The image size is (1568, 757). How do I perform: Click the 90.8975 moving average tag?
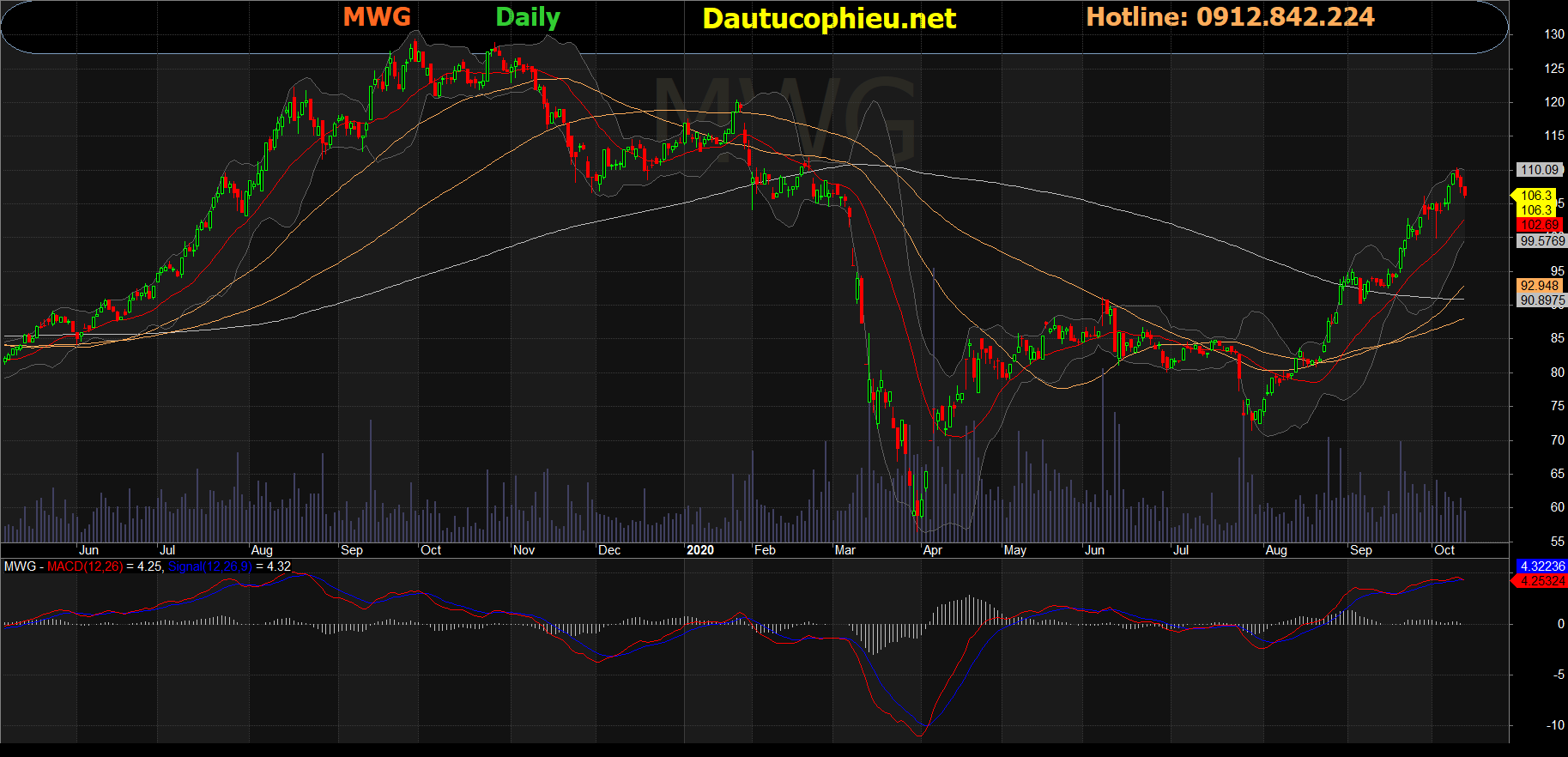tap(1541, 300)
